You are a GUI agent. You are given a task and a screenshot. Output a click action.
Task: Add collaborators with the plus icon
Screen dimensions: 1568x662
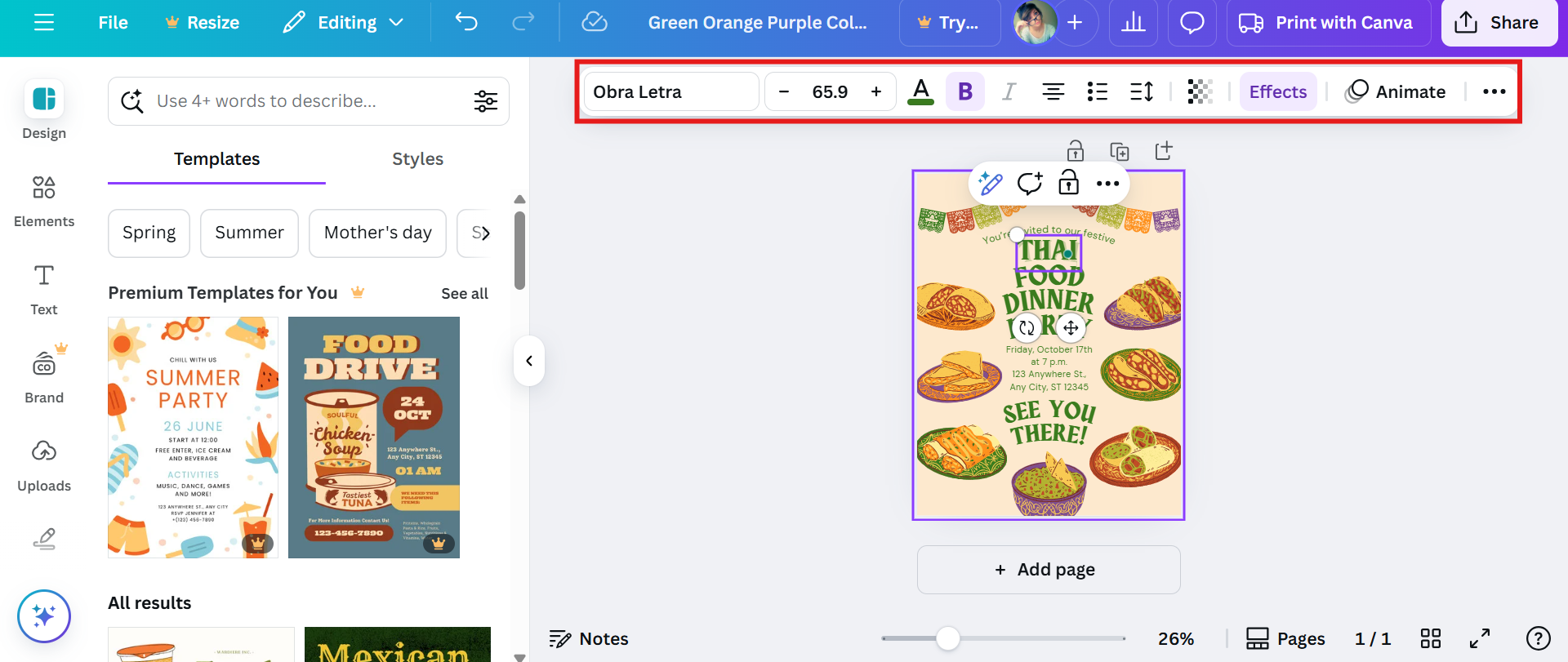[1075, 23]
